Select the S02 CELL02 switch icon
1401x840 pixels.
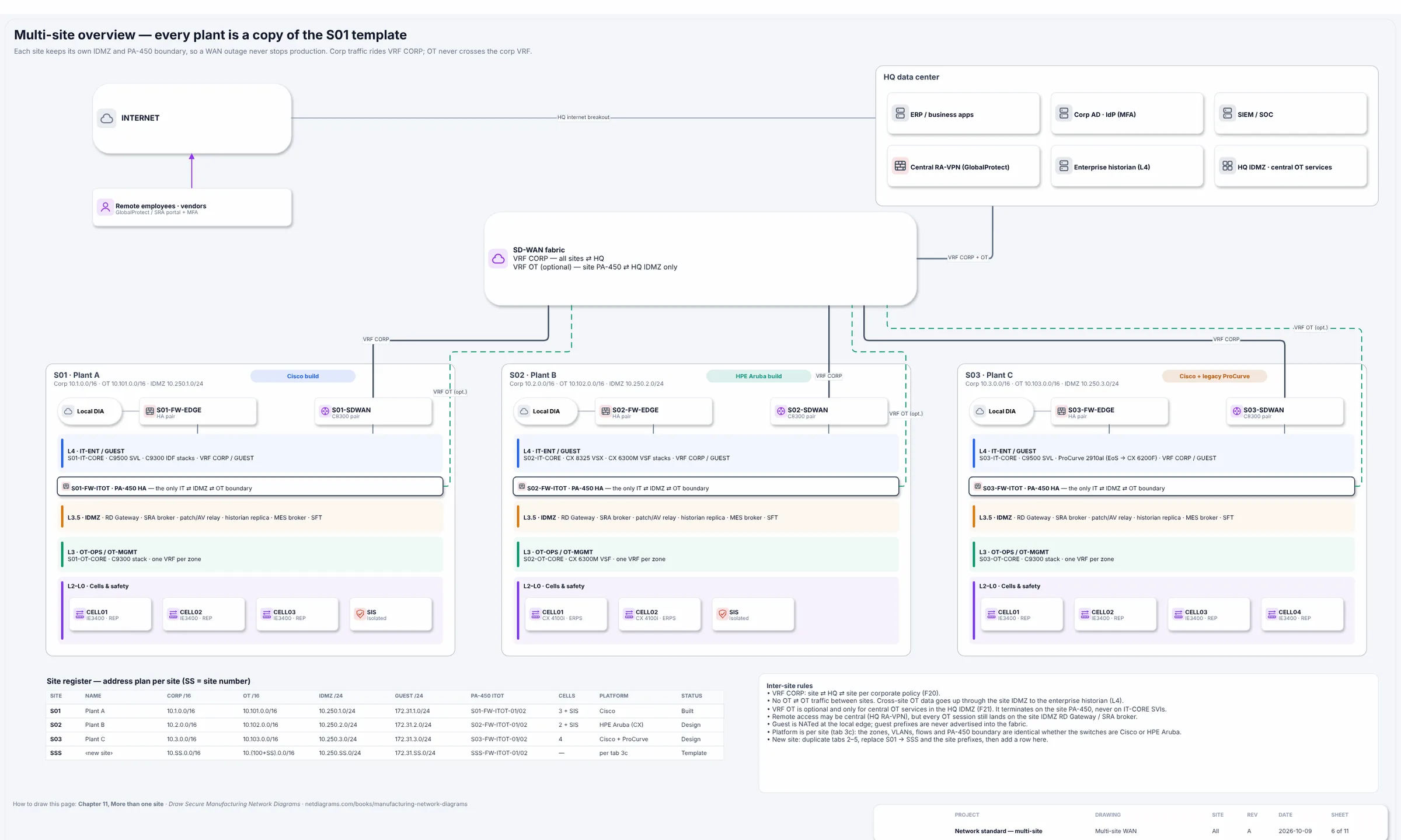[x=629, y=614]
